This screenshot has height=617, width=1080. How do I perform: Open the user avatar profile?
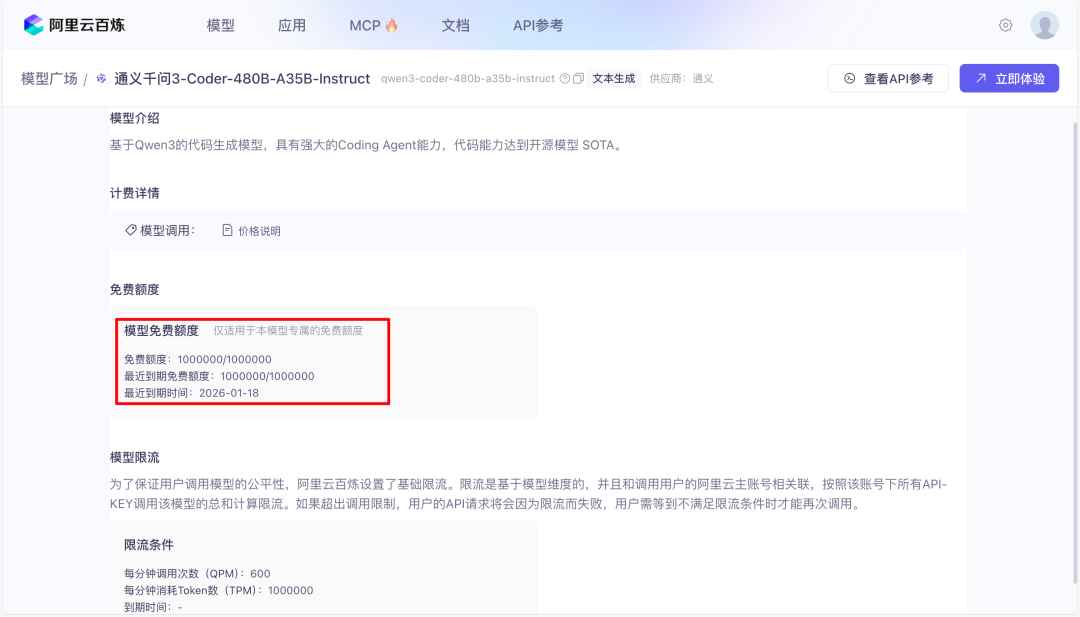(x=1044, y=25)
